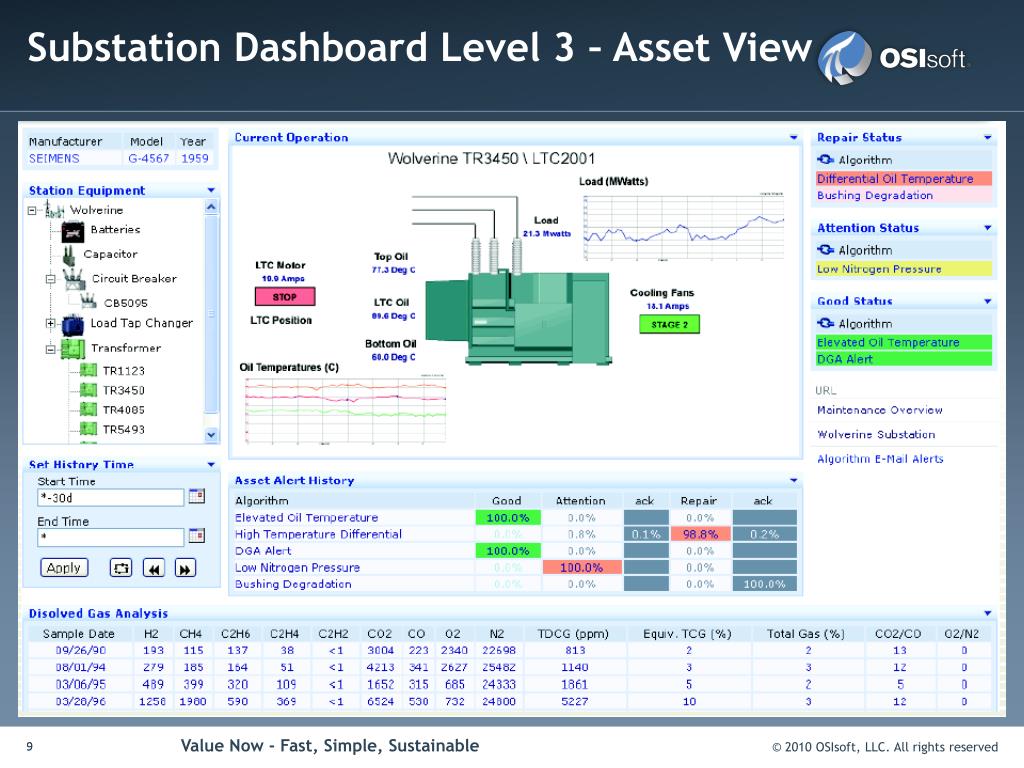The height and width of the screenshot is (768, 1024).
Task: Open the Start Time calendar picker
Action: (197, 496)
